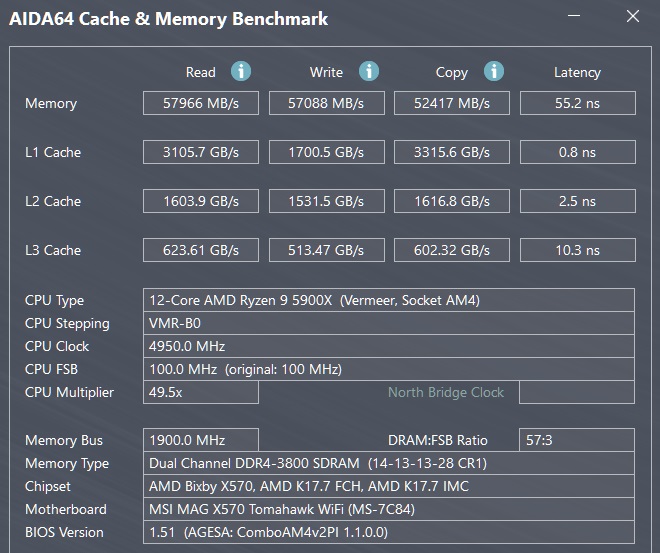Click the Copy column info icon
This screenshot has width=660, height=553.
pyautogui.click(x=493, y=71)
